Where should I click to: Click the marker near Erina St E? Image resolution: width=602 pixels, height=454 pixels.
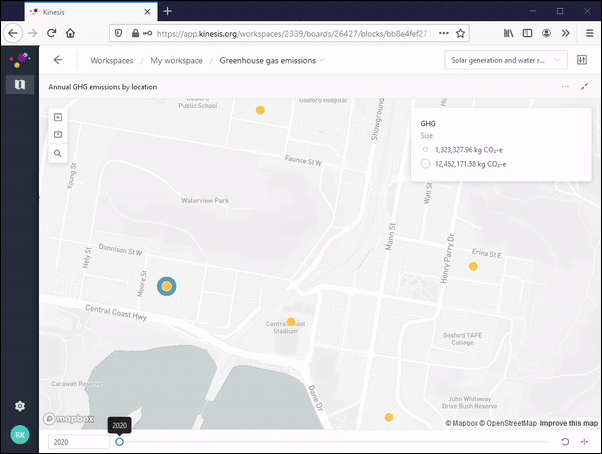pos(473,266)
